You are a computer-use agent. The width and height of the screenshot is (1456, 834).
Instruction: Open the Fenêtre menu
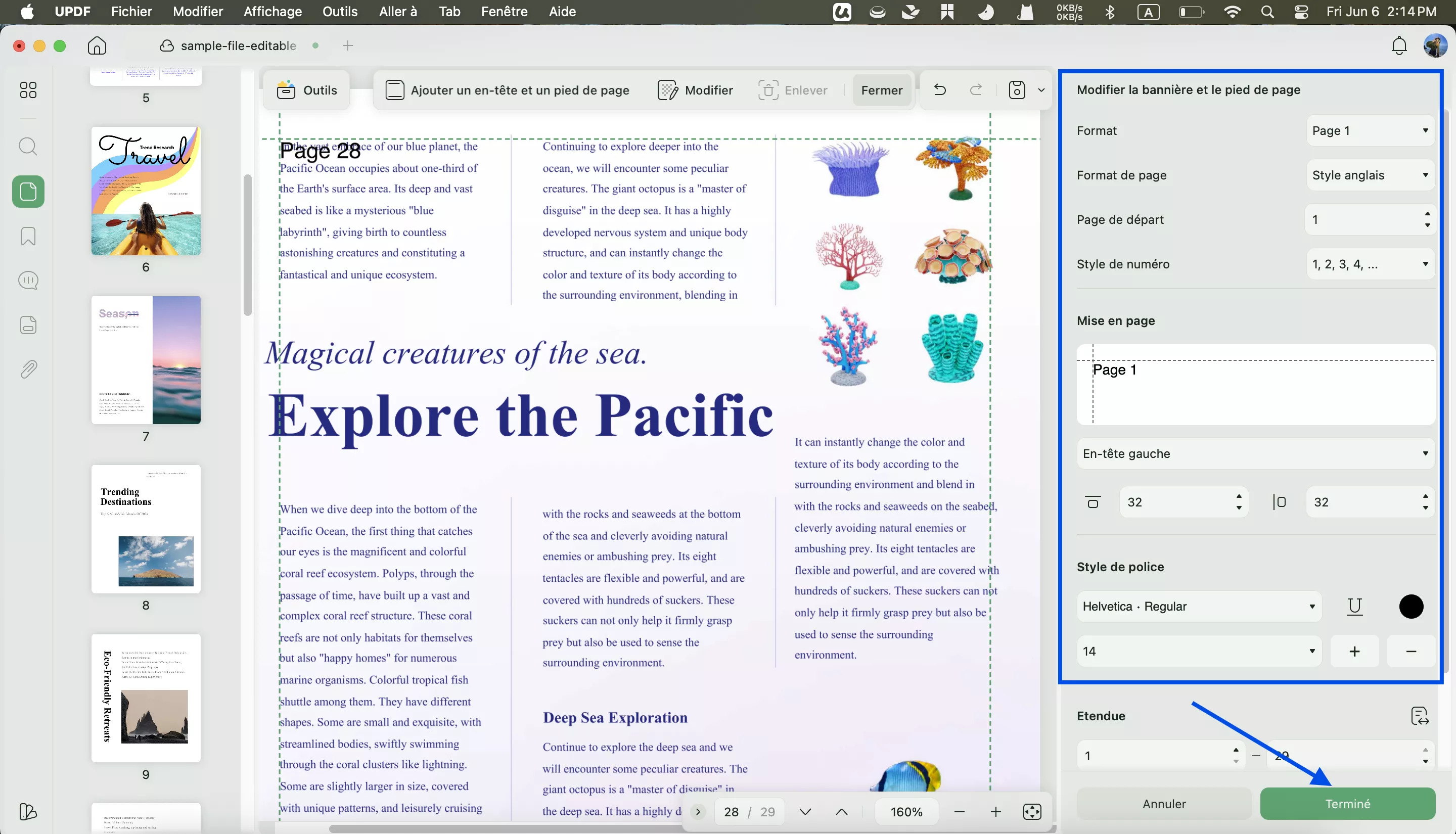coord(504,12)
